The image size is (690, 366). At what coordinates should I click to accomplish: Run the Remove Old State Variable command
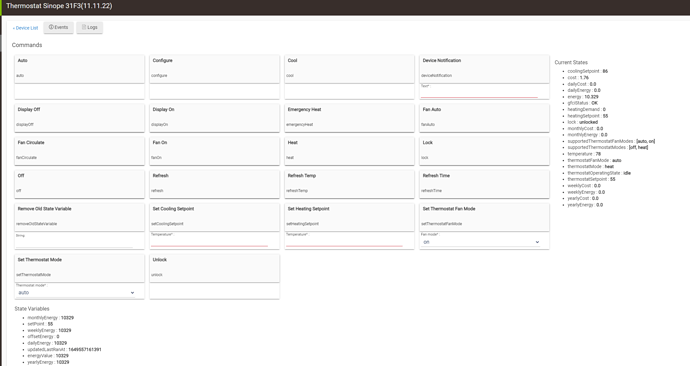click(79, 217)
